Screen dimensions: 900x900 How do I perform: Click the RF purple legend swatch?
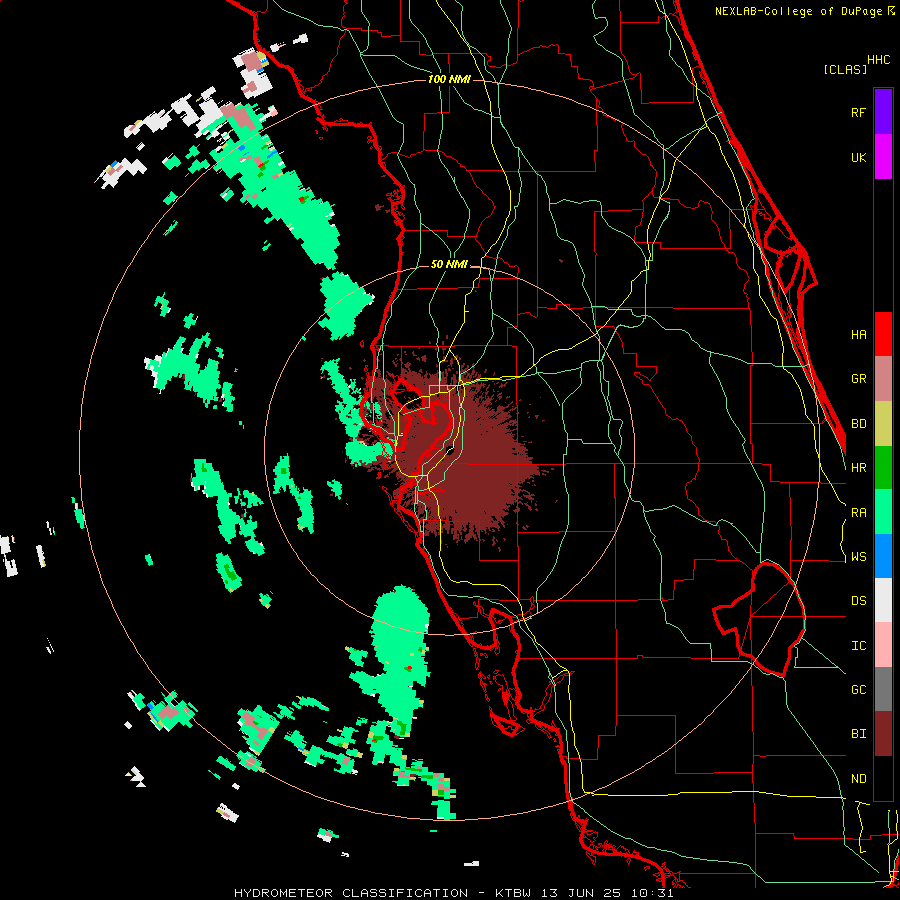(883, 112)
